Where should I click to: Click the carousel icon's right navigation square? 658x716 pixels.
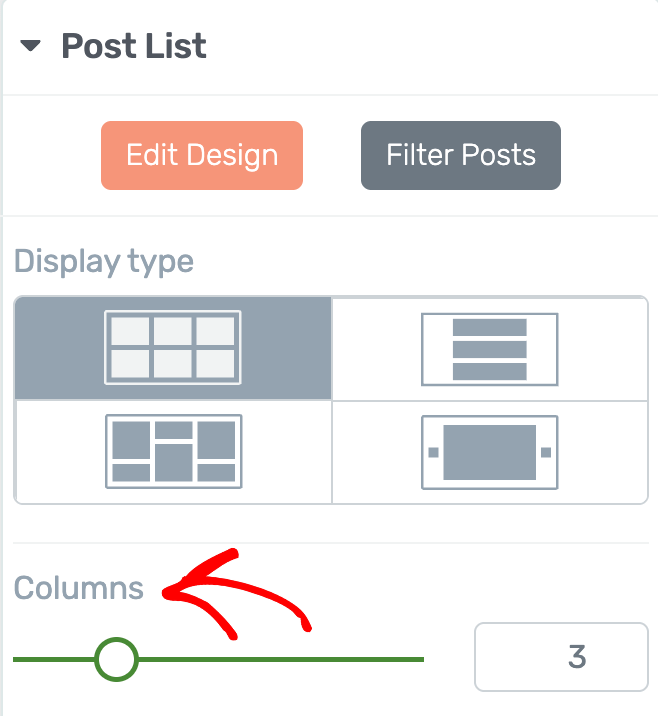coord(546,453)
